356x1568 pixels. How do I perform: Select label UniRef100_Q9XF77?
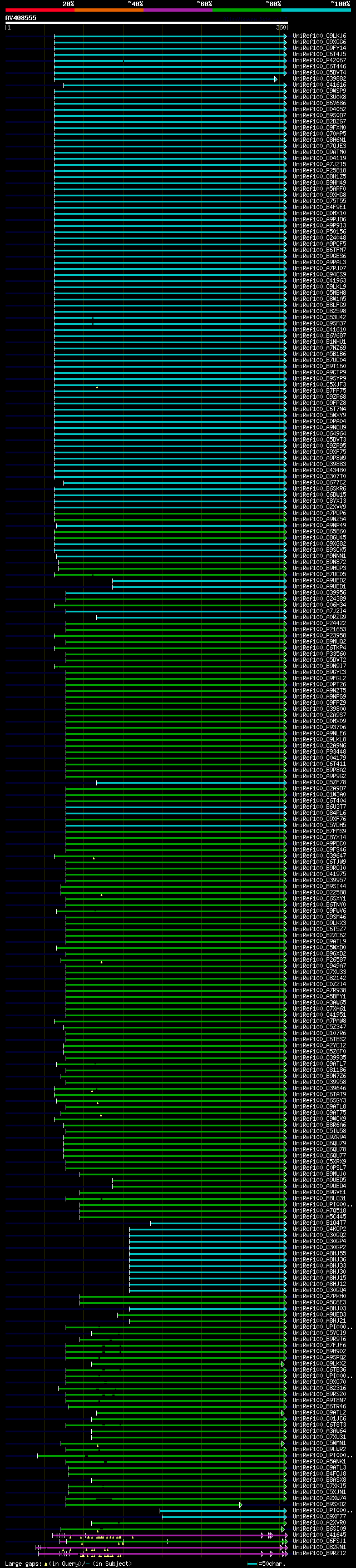click(x=319, y=1516)
